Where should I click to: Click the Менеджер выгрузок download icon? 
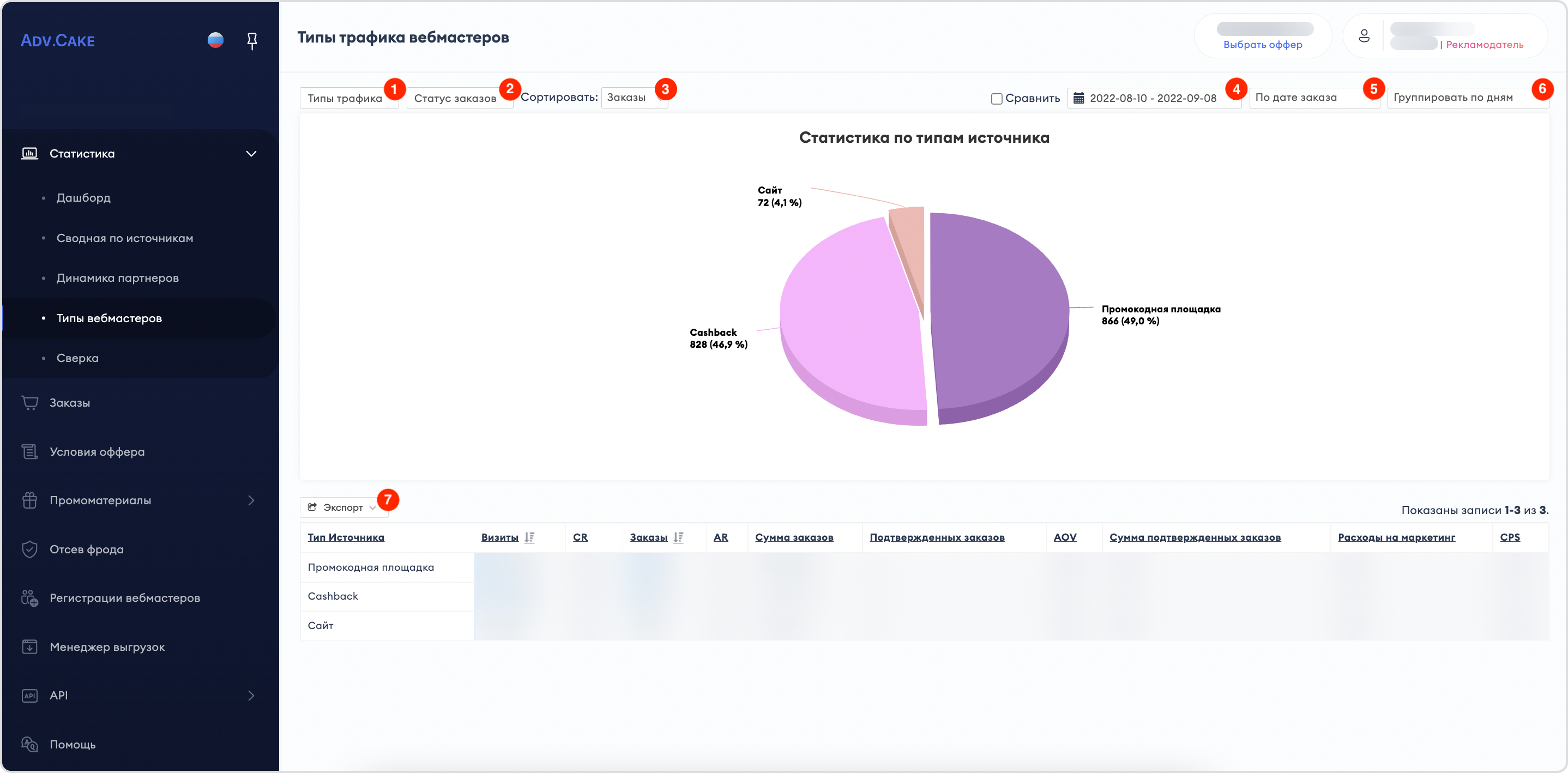pyautogui.click(x=30, y=647)
